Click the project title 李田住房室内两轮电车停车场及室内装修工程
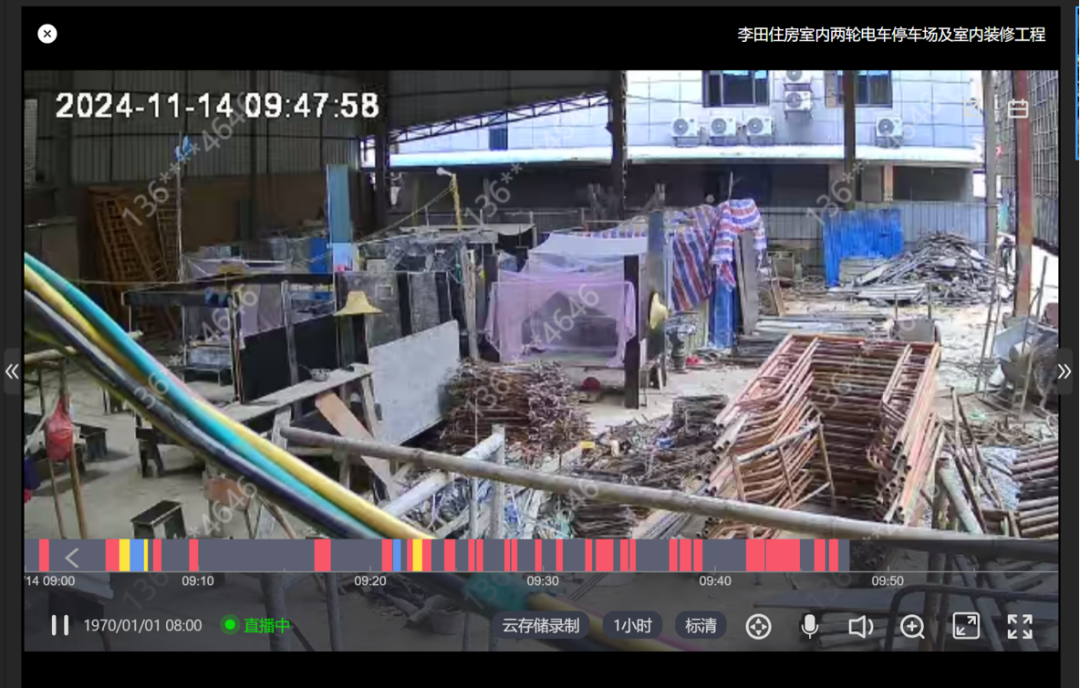The height and width of the screenshot is (688, 1080). click(891, 34)
